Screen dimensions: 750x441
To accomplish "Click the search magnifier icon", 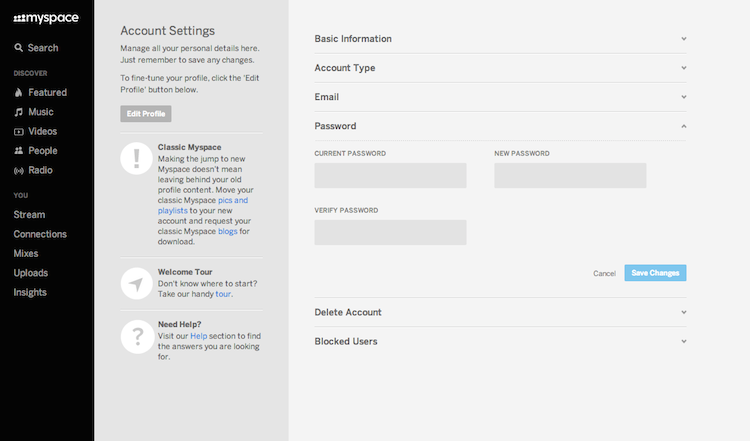I will point(19,47).
